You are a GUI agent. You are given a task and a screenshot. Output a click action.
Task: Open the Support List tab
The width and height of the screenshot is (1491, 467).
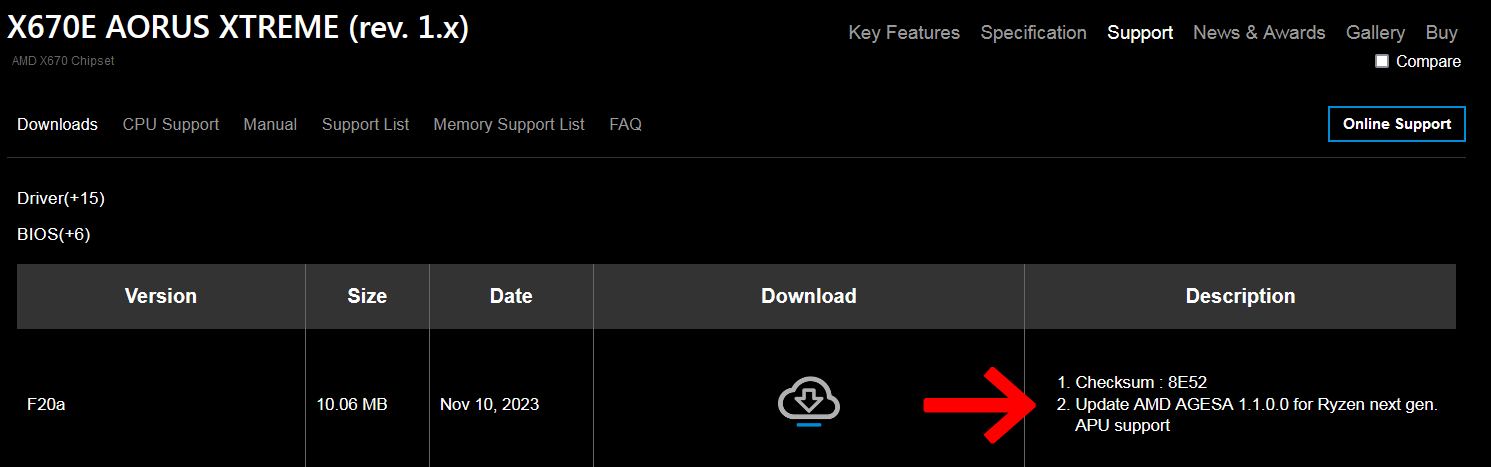tap(365, 124)
